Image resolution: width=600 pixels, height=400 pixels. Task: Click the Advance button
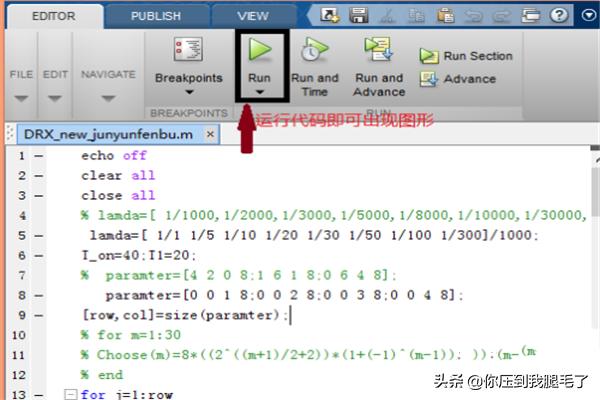(458, 79)
